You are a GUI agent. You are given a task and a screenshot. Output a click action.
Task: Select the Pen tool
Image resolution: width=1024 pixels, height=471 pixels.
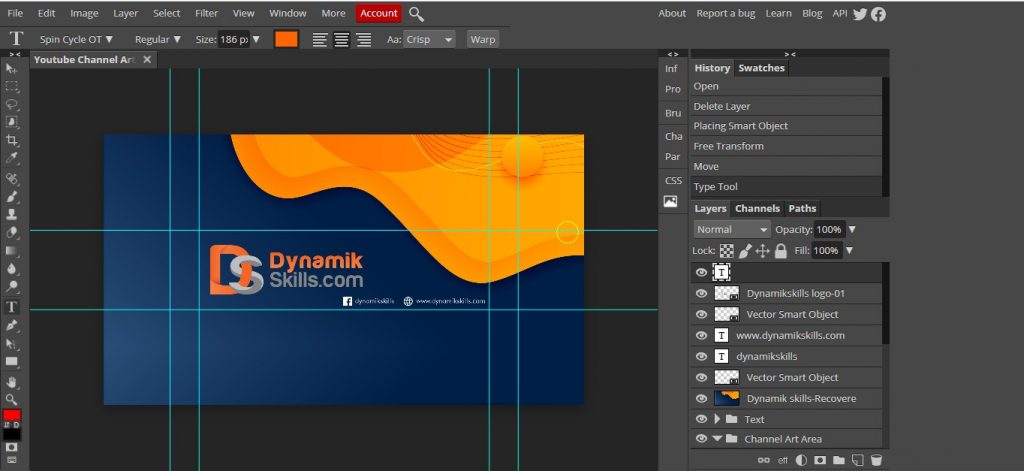coord(12,325)
